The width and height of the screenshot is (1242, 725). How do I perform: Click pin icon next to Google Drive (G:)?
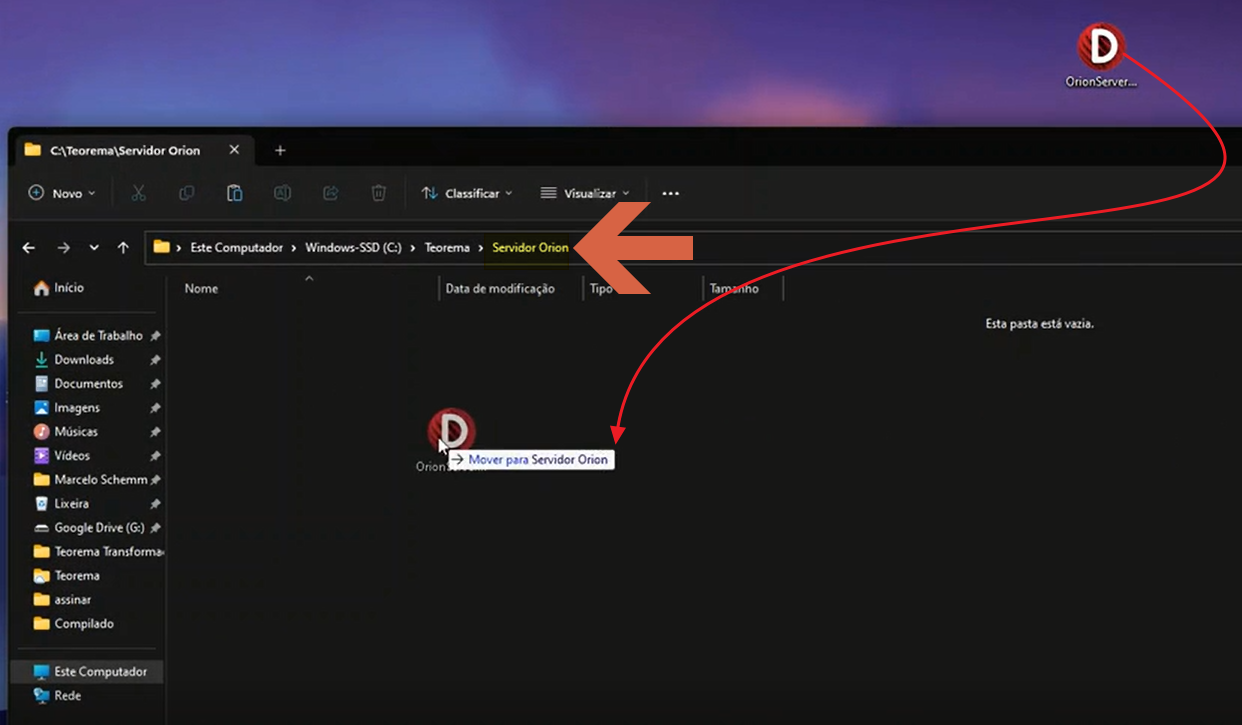click(155, 528)
